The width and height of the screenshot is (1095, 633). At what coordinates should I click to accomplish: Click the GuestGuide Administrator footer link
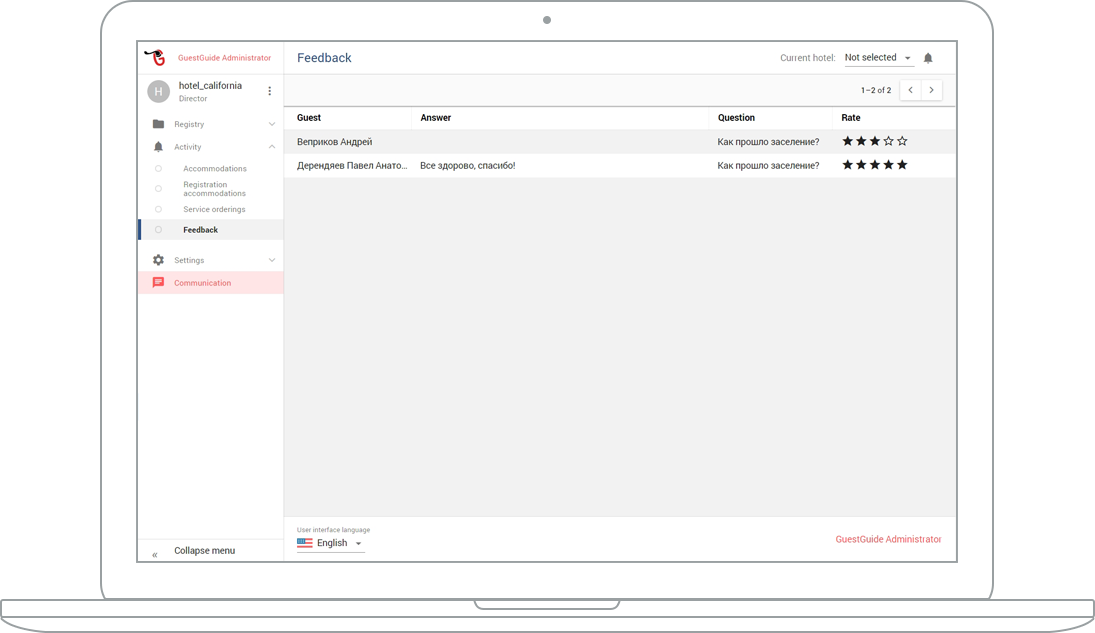click(888, 539)
